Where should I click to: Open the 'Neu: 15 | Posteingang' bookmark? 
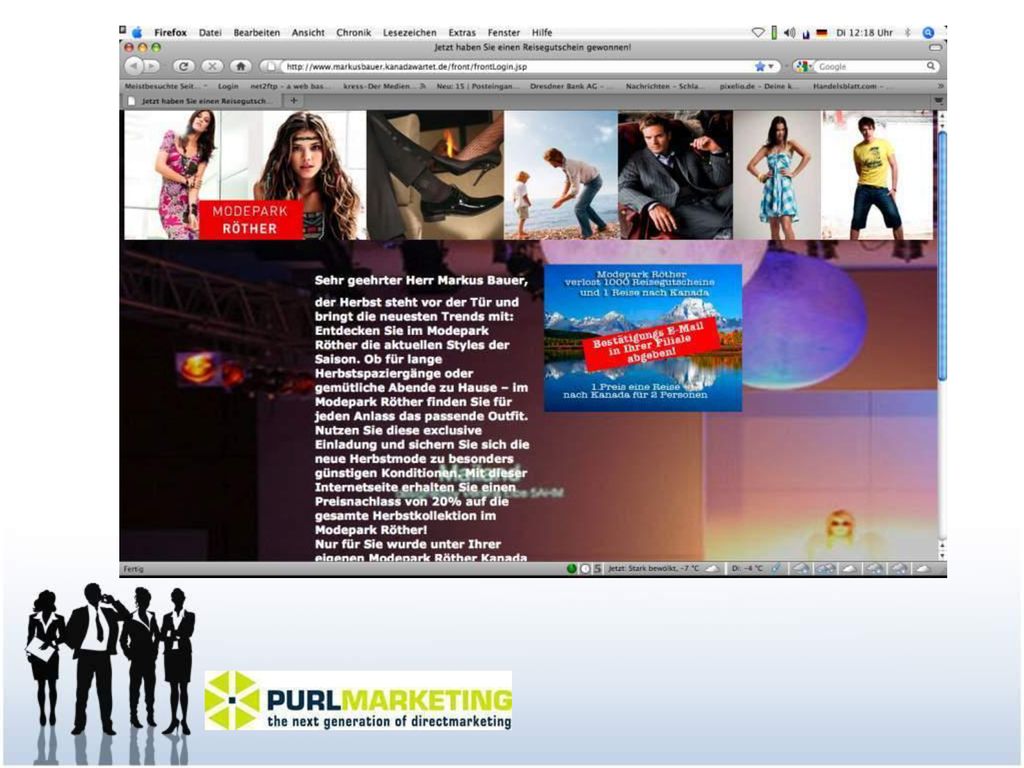click(478, 86)
